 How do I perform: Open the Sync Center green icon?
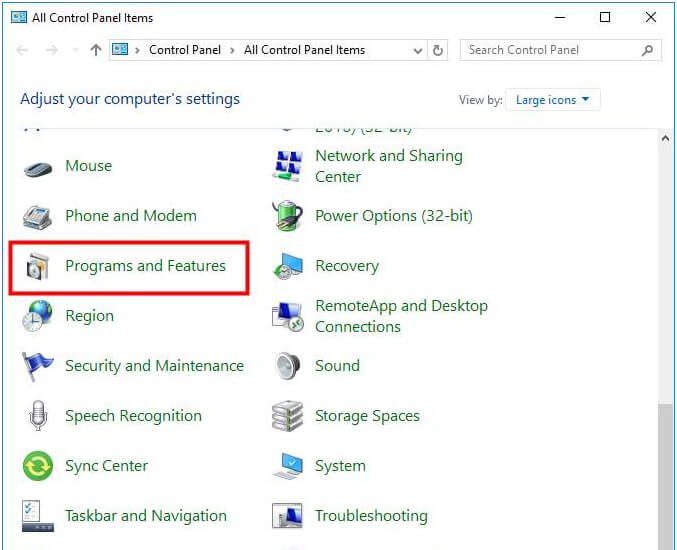point(38,466)
